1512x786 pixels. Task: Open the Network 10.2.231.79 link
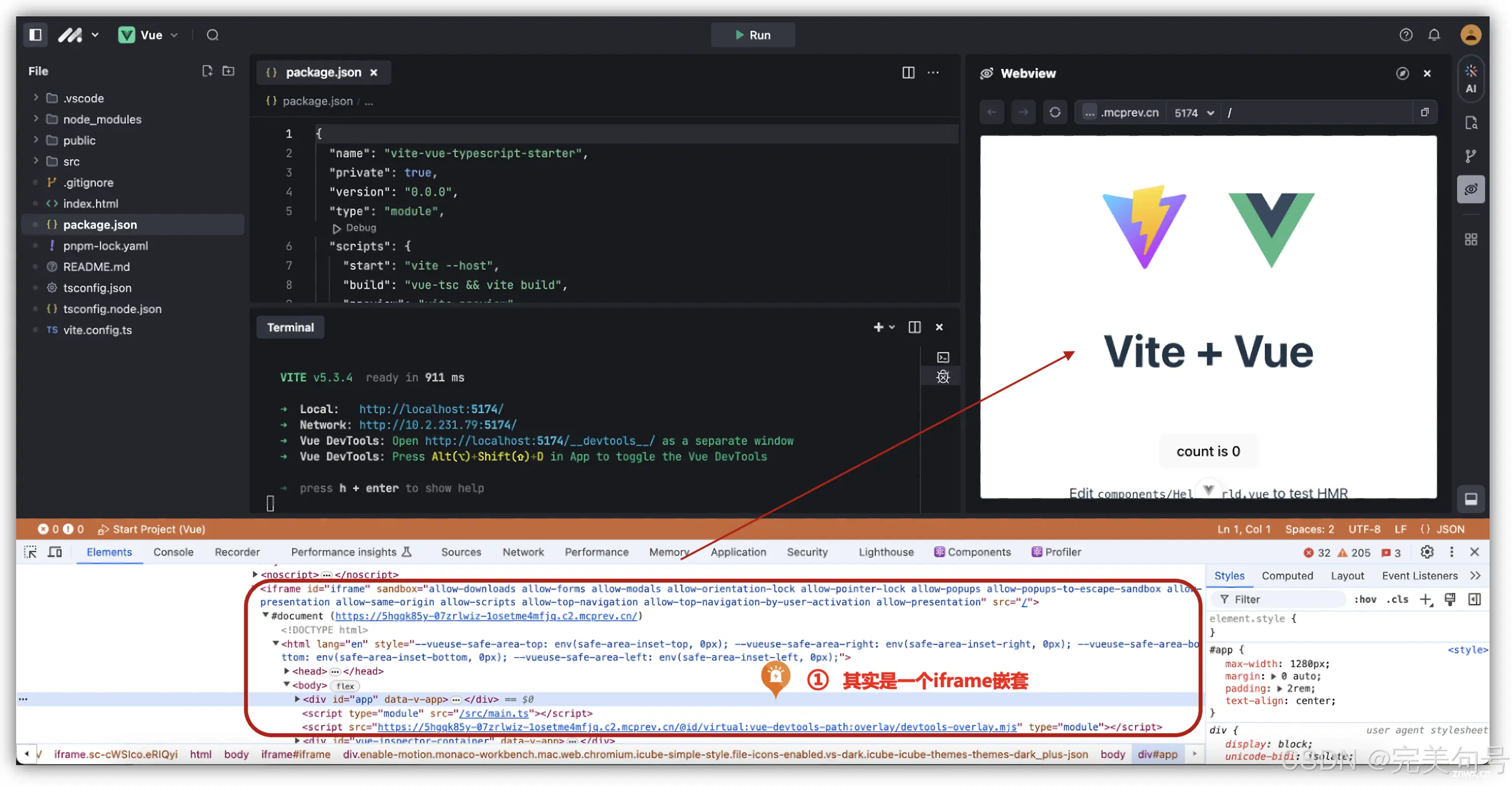[x=438, y=425]
